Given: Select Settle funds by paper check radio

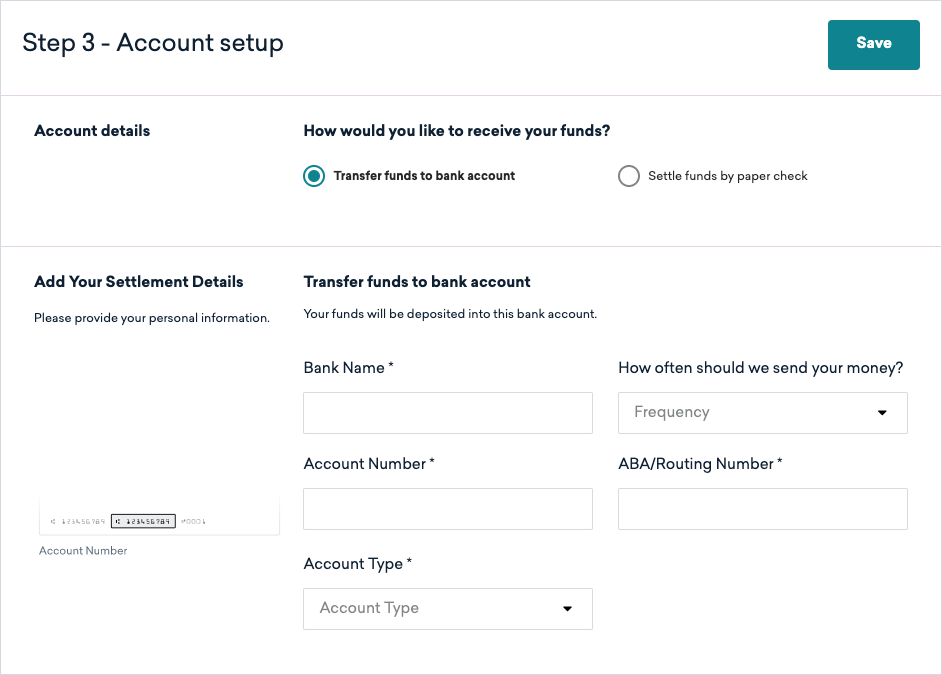Looking at the screenshot, I should (628, 176).
